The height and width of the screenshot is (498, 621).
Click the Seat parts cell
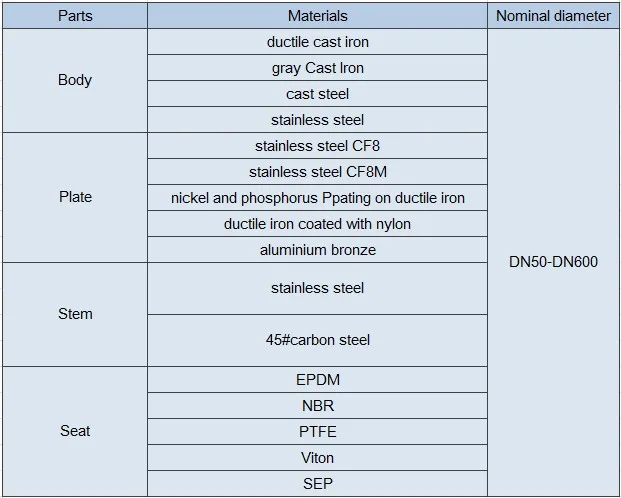click(x=75, y=431)
